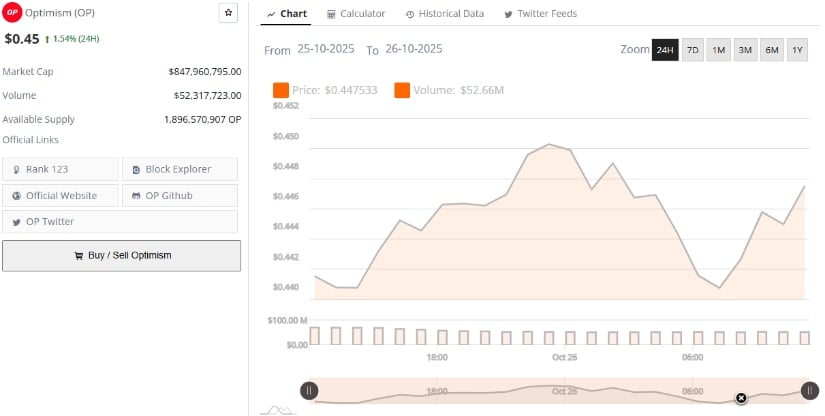825x416 pixels.
Task: Switch to Historical Data tab
Action: click(x=445, y=14)
